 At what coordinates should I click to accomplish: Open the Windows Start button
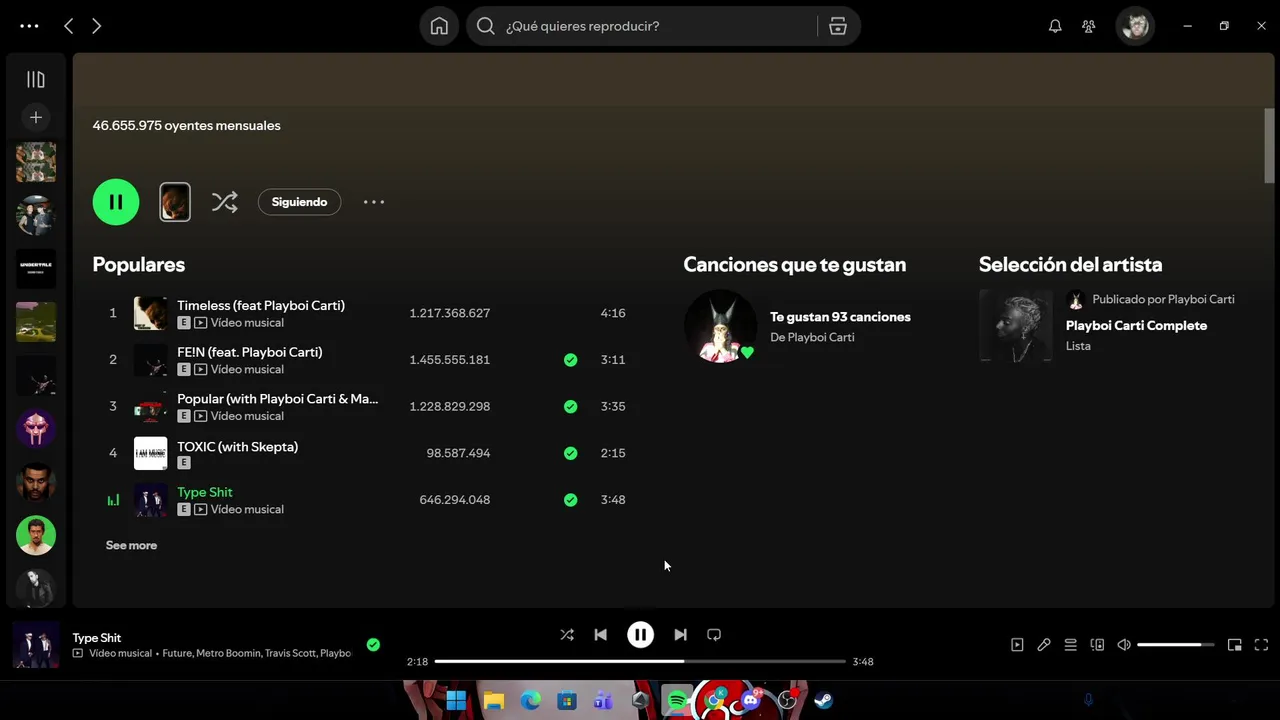tap(456, 700)
